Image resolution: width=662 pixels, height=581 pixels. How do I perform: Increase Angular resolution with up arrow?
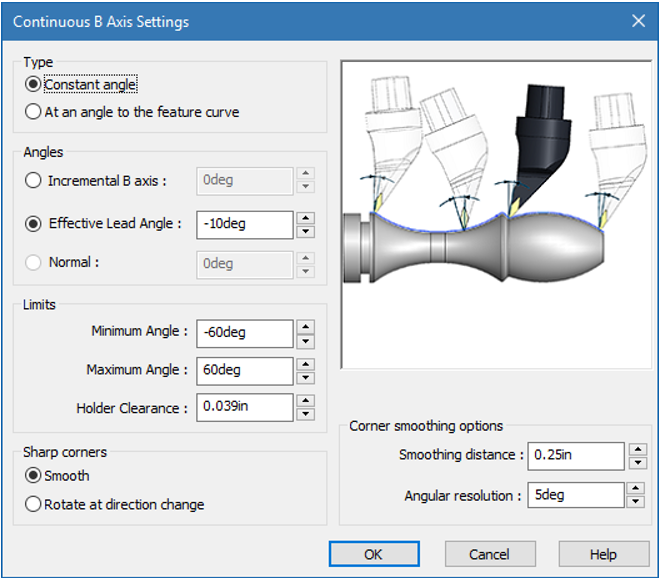pyautogui.click(x=635, y=489)
